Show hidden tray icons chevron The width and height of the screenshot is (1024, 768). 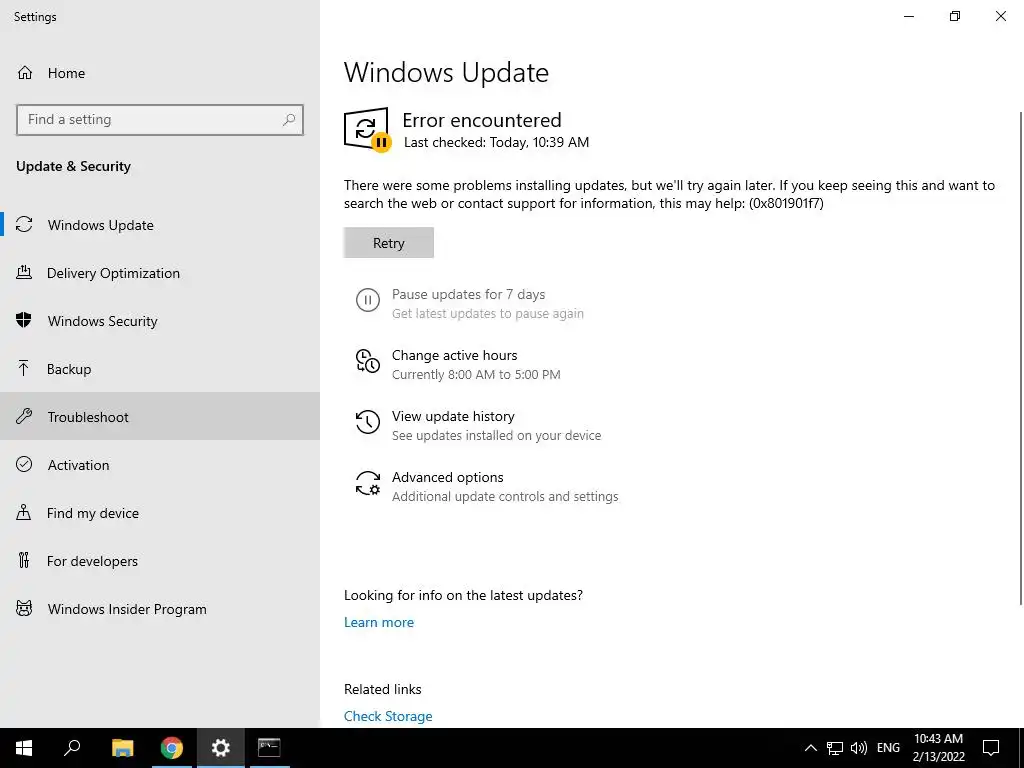pyautogui.click(x=810, y=748)
